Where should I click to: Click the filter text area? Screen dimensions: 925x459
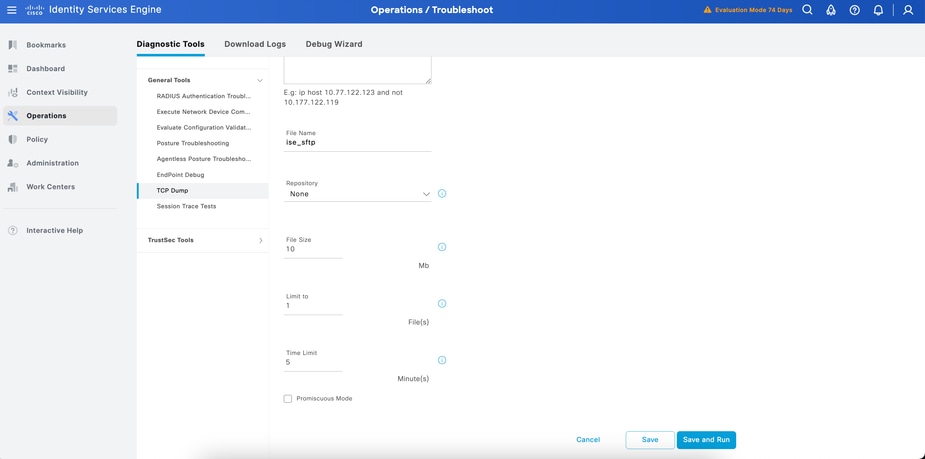click(357, 70)
